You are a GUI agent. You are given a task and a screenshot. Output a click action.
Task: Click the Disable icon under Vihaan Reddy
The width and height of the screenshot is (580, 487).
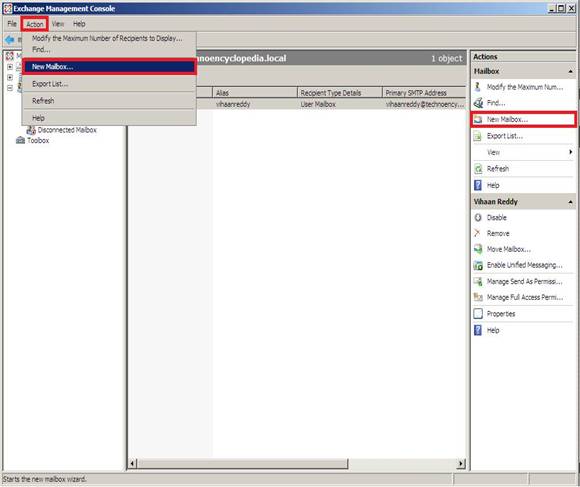(x=478, y=217)
